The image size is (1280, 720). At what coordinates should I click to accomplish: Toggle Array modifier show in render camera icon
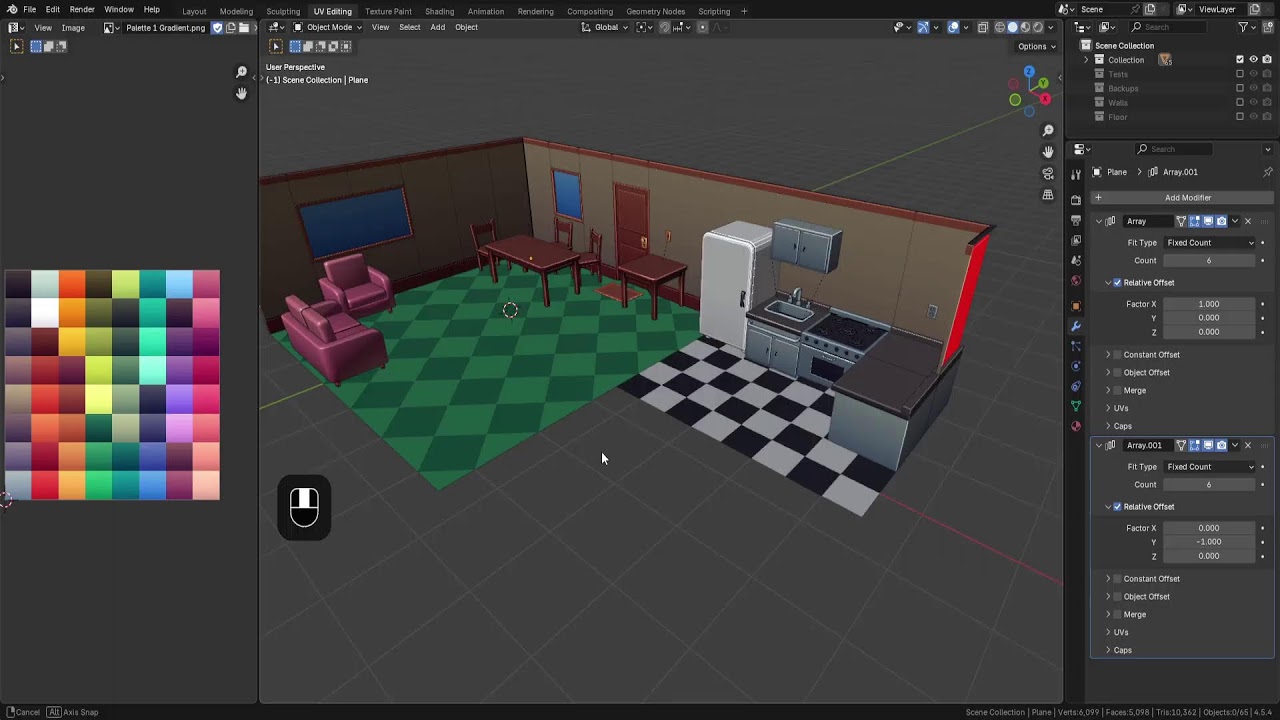click(x=1221, y=221)
